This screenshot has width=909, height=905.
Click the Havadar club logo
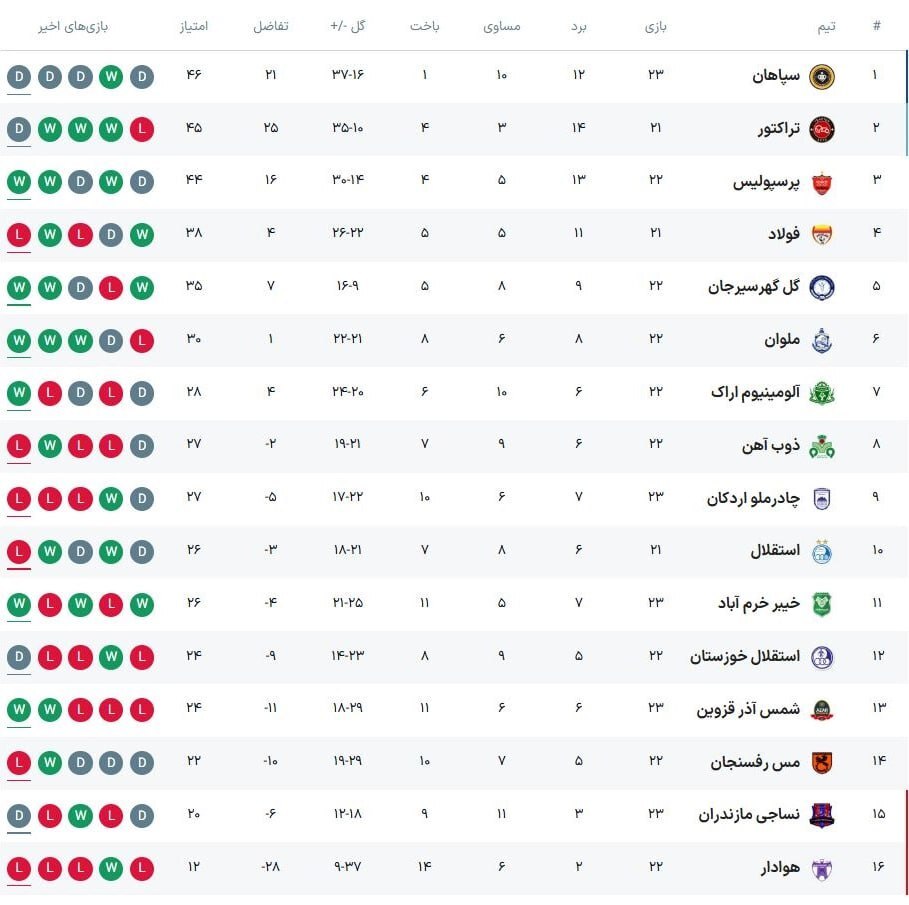click(x=821, y=868)
